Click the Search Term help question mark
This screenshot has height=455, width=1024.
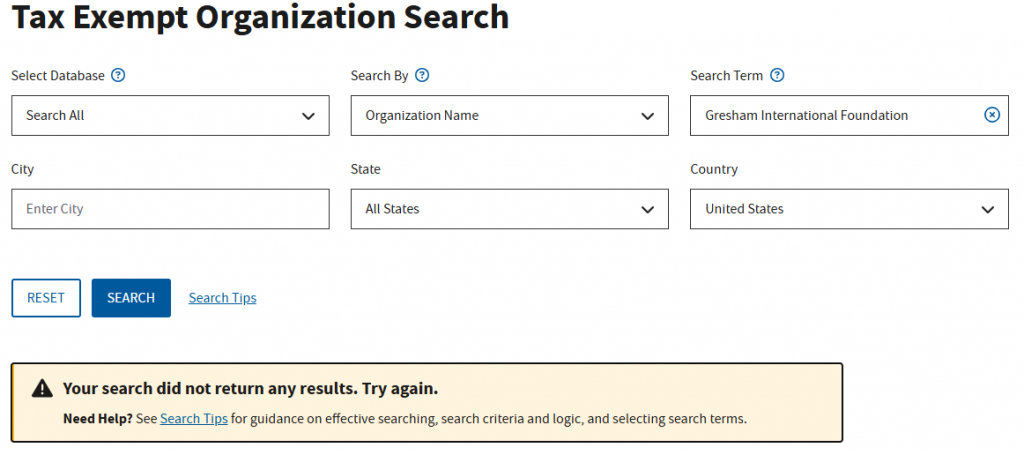pos(777,76)
